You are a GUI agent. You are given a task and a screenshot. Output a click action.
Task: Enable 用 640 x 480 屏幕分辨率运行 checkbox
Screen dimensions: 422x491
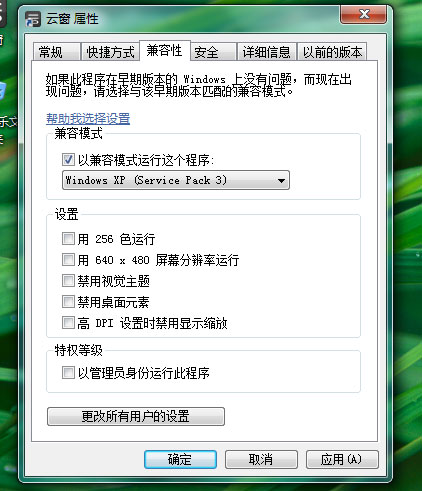[68, 260]
